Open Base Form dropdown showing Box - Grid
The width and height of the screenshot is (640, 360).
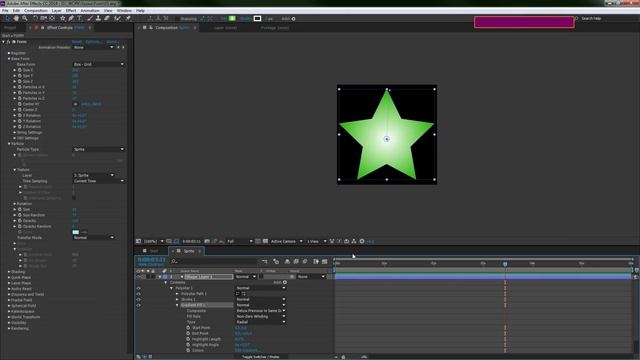coord(98,64)
